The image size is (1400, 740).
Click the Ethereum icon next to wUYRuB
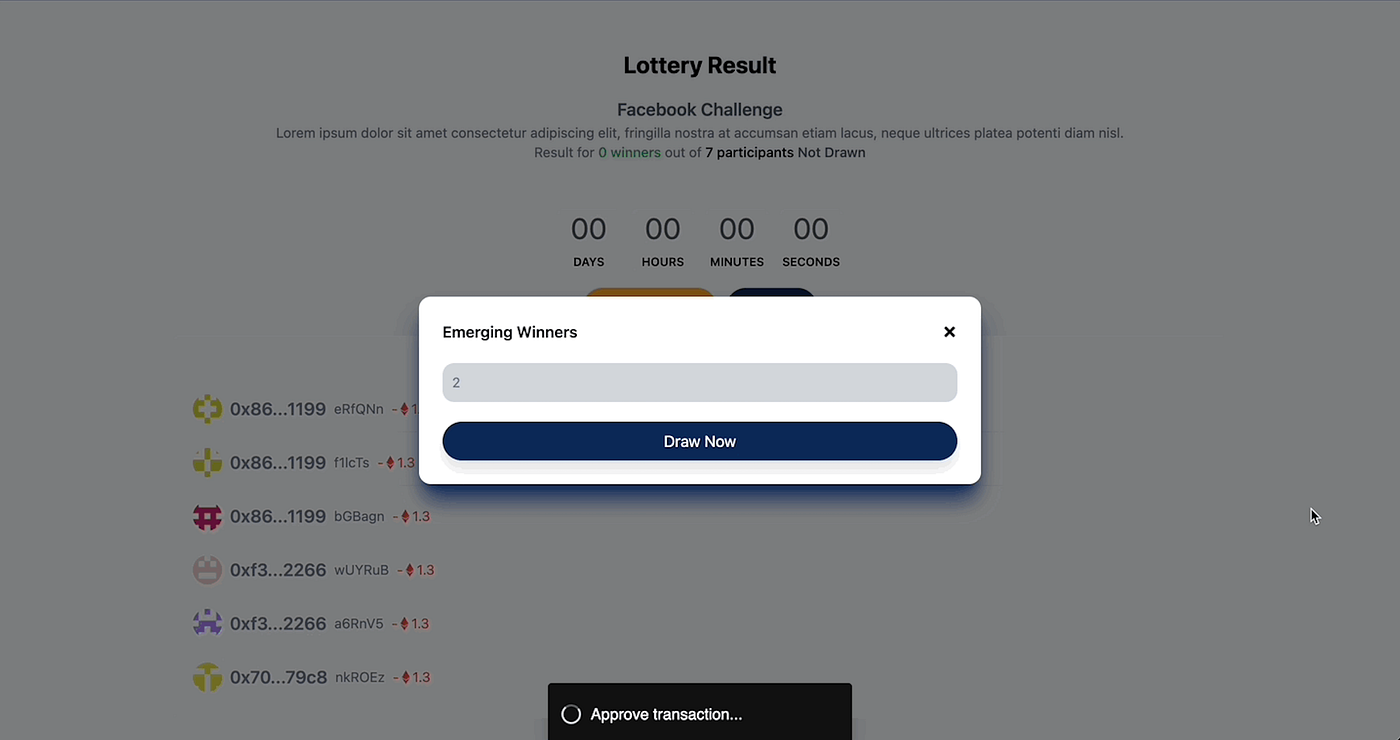pyautogui.click(x=410, y=570)
